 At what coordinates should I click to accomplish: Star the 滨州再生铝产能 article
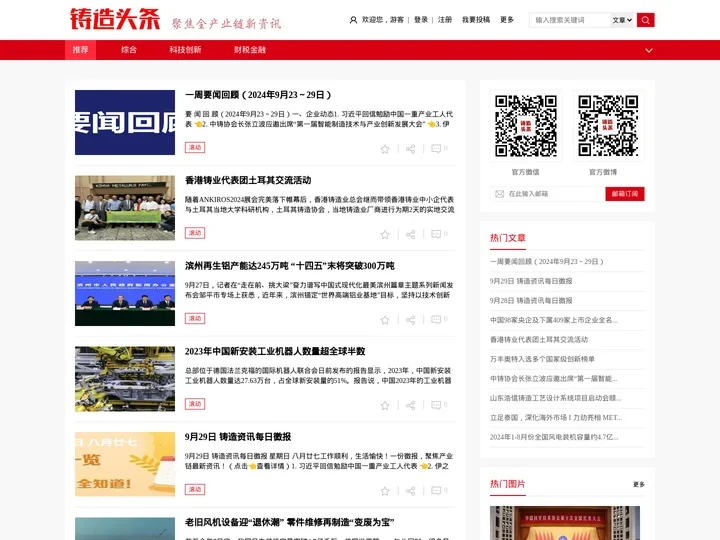pos(385,320)
